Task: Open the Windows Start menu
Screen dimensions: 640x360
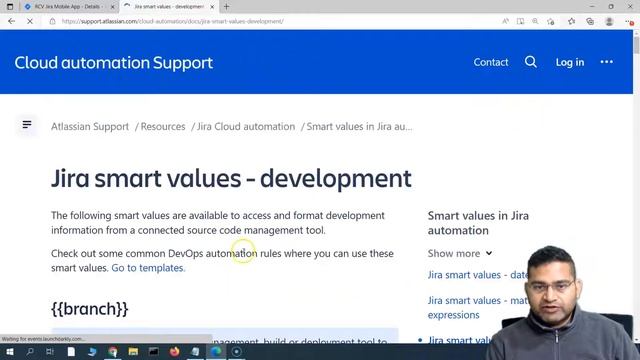Action: point(9,351)
